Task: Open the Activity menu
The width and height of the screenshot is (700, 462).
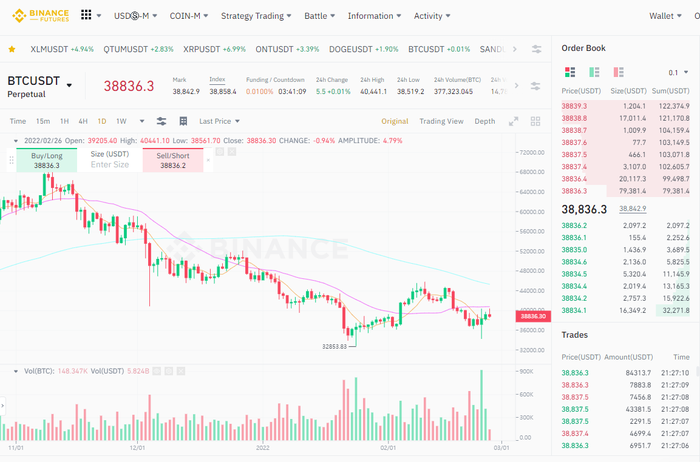Action: point(432,16)
